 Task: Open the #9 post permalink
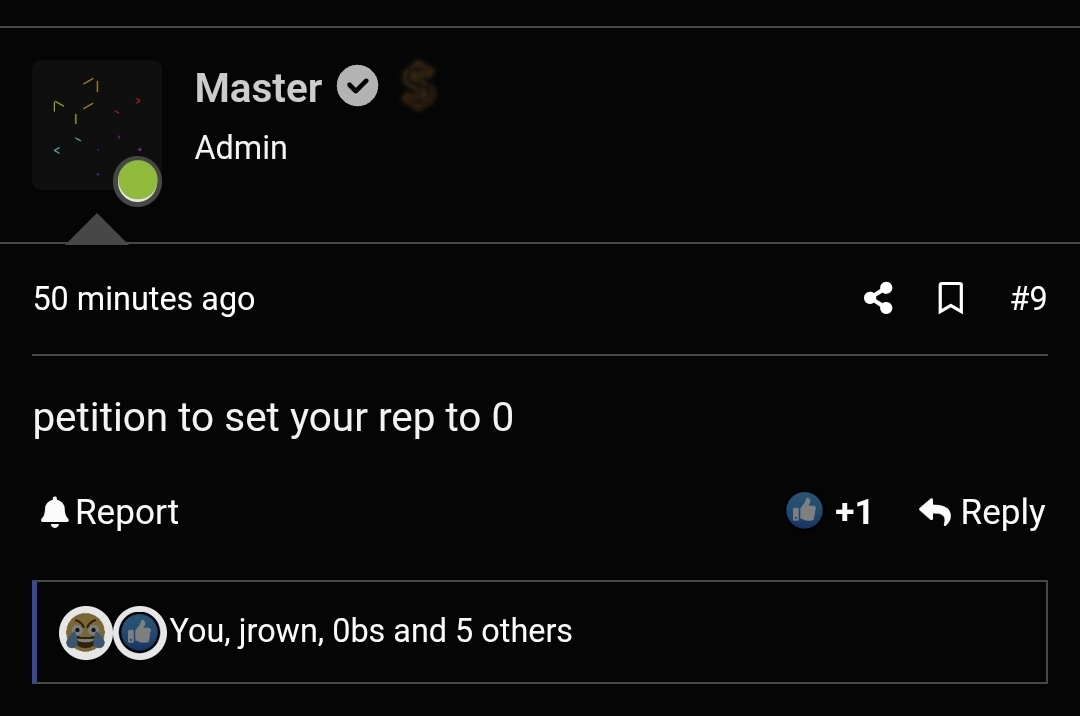pyautogui.click(x=1028, y=299)
